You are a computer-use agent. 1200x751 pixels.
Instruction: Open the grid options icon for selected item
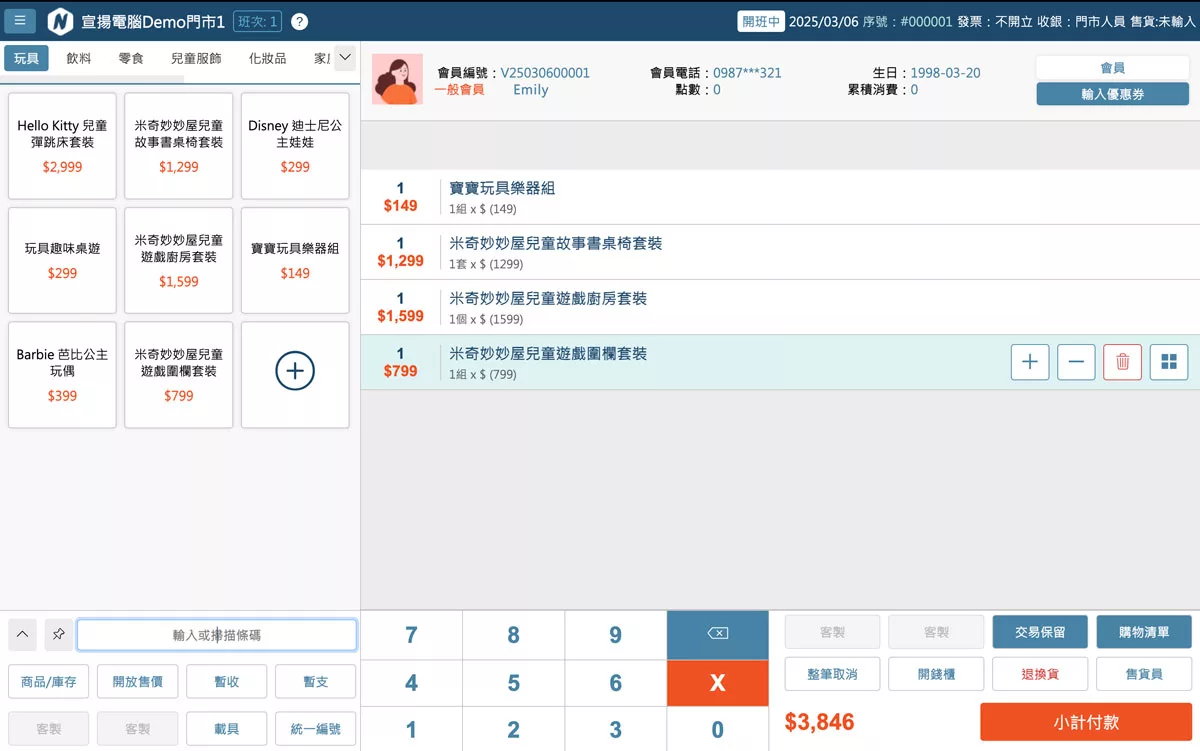1169,362
